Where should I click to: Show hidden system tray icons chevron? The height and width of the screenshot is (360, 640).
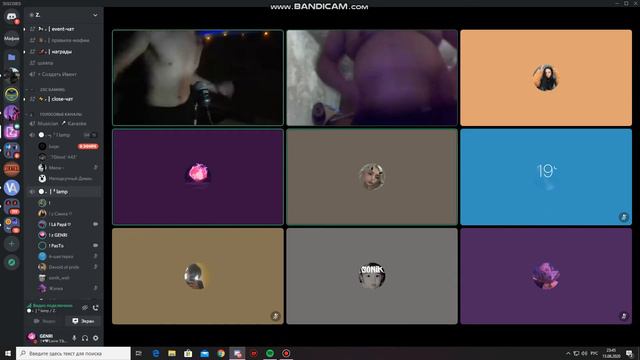point(568,353)
